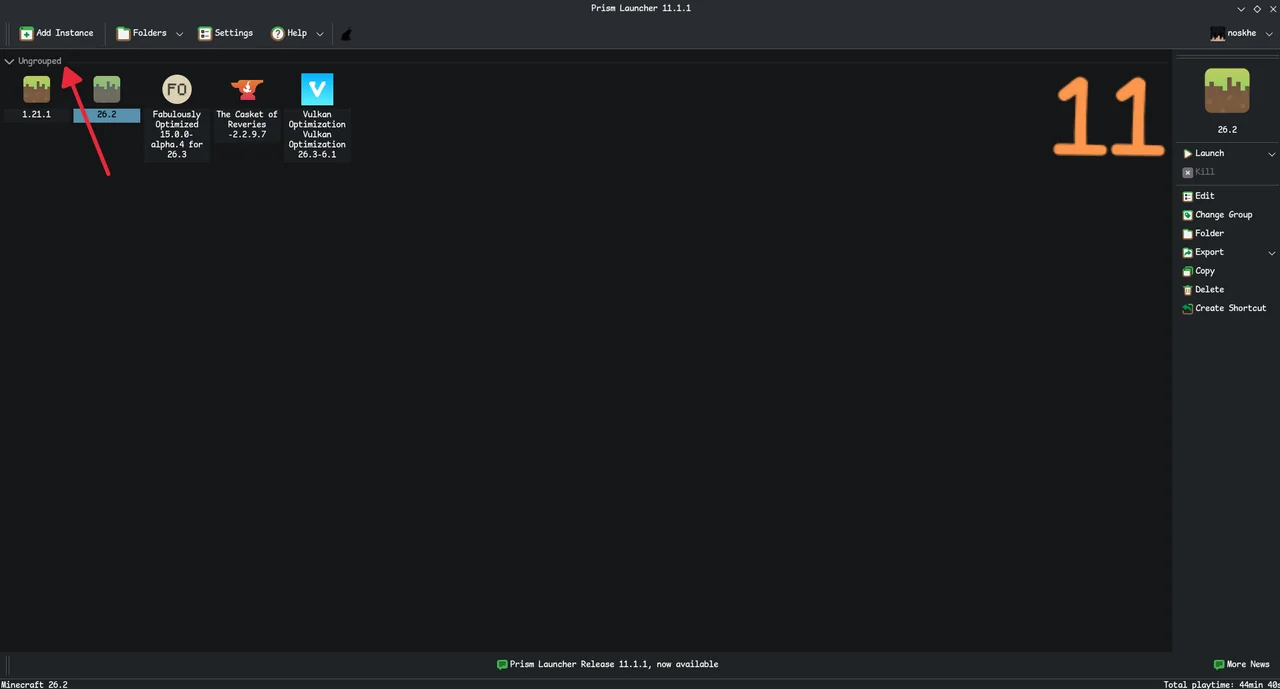Click the "Minecraft 26.2" status bar text
The image size is (1280, 689).
click(34, 684)
